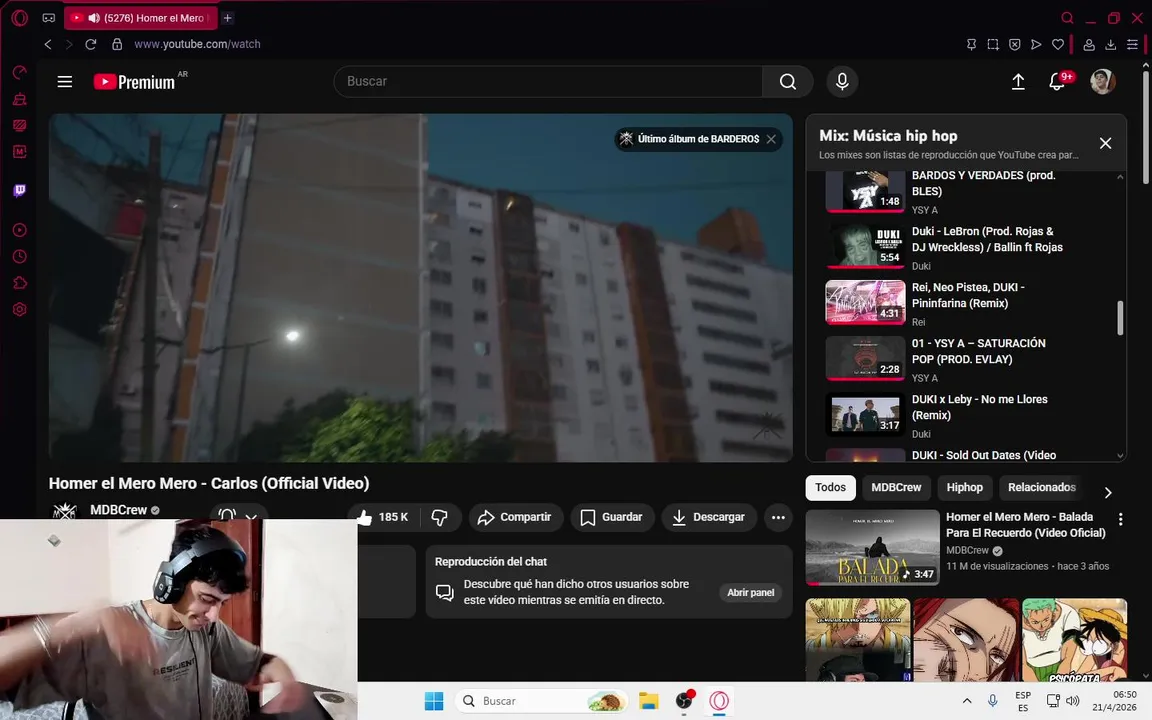
Task: Open GX Control speedometer in sidebar
Action: [x=20, y=72]
